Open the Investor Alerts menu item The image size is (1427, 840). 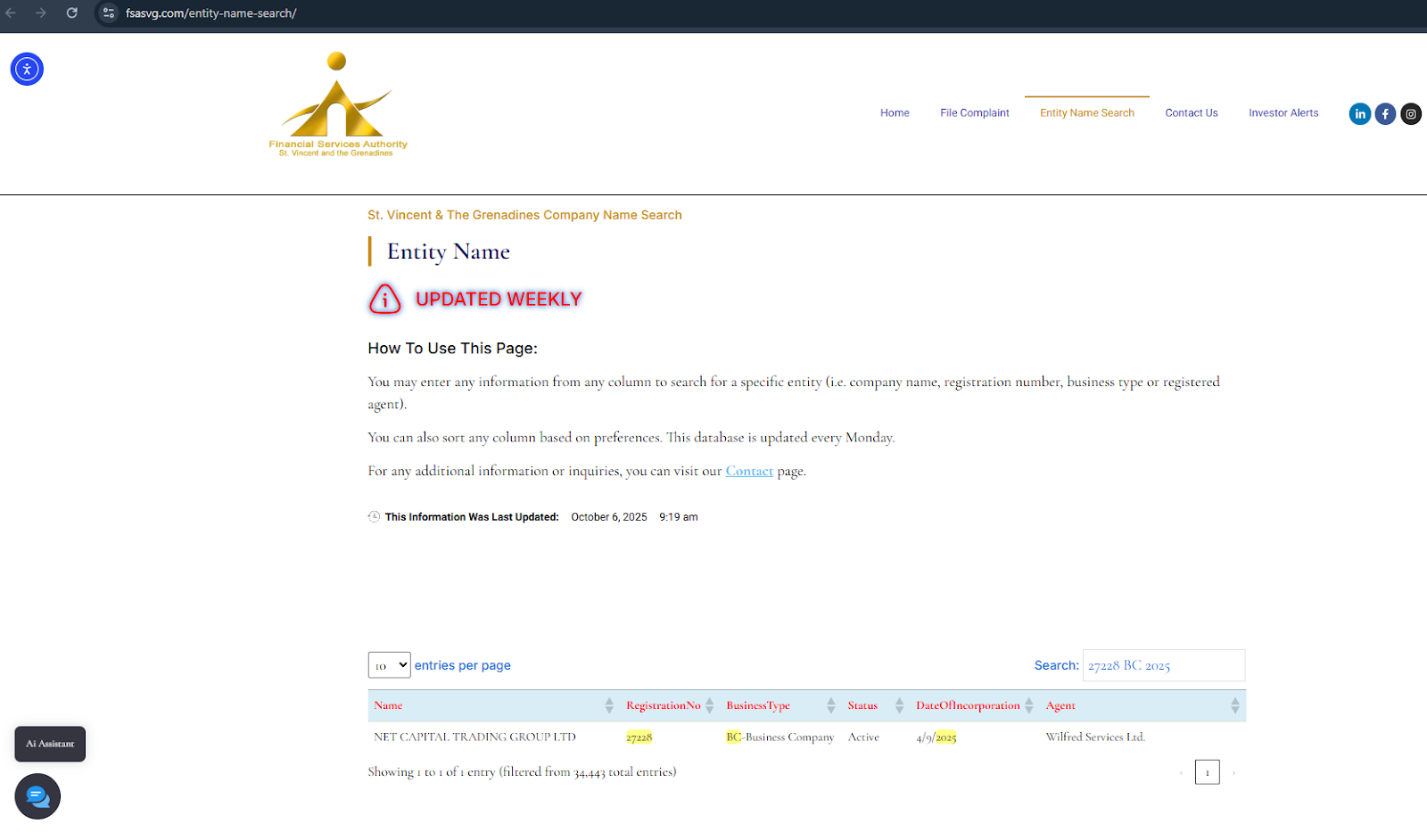pyautogui.click(x=1283, y=113)
